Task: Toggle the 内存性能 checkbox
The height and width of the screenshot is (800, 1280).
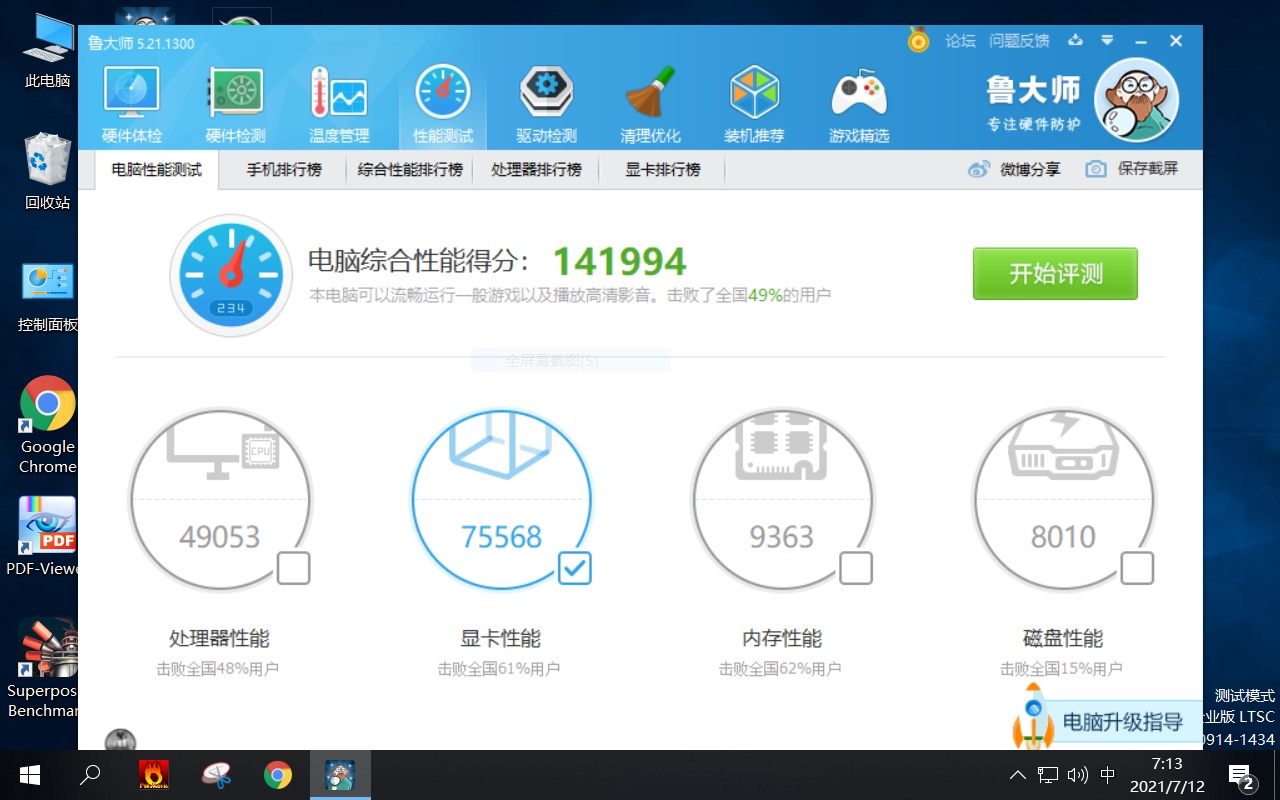Action: (856, 568)
